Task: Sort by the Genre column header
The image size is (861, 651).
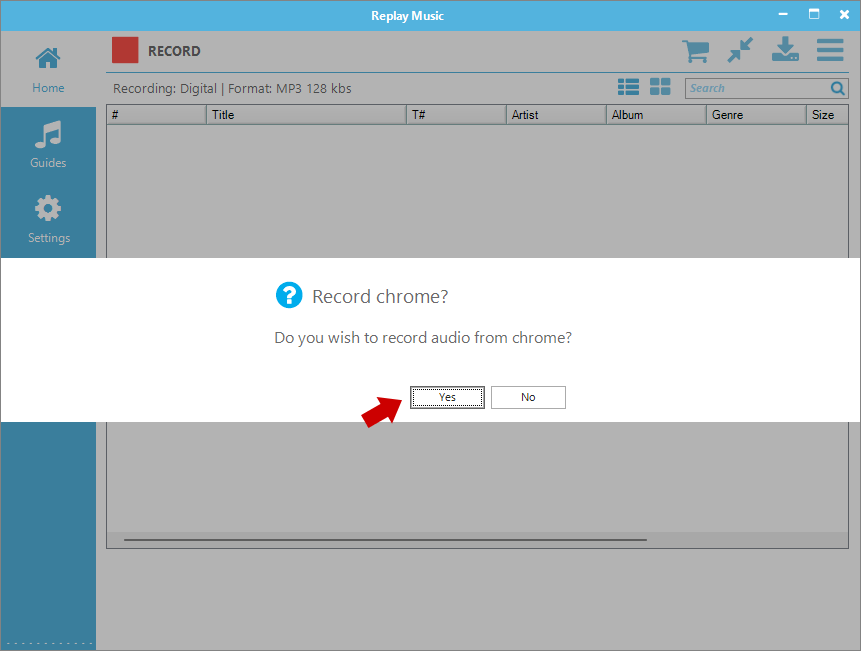Action: [756, 115]
